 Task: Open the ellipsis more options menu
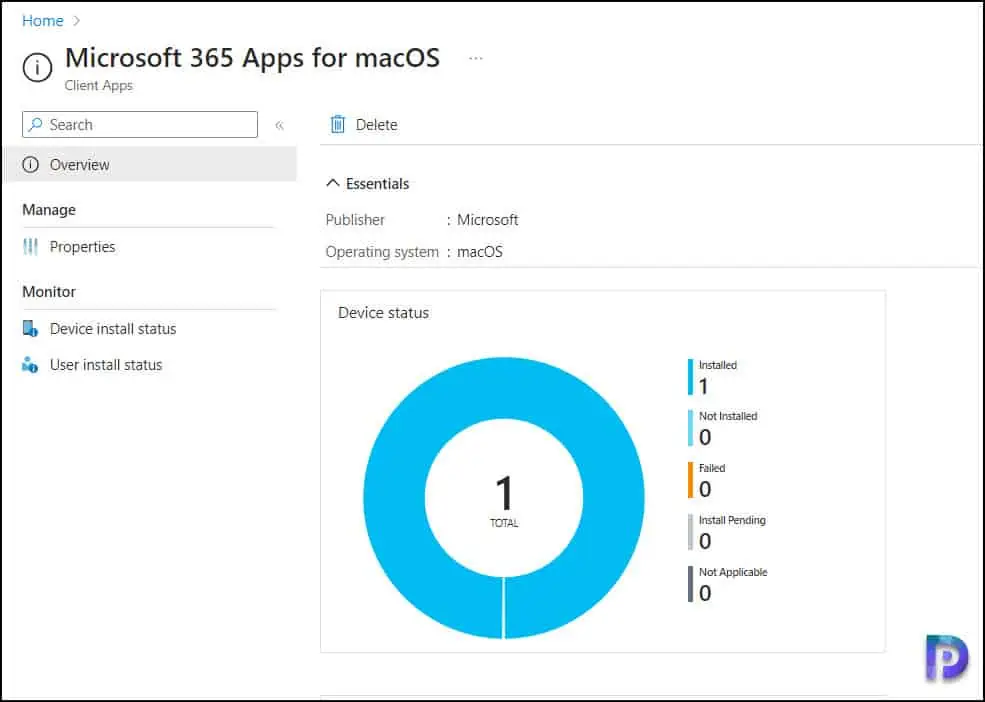point(476,58)
